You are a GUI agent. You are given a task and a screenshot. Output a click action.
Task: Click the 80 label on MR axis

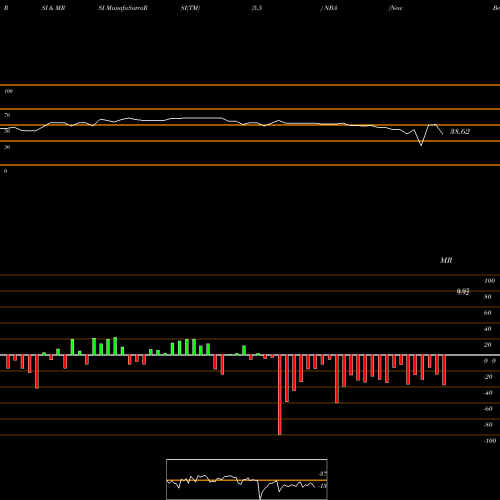[x=488, y=297]
